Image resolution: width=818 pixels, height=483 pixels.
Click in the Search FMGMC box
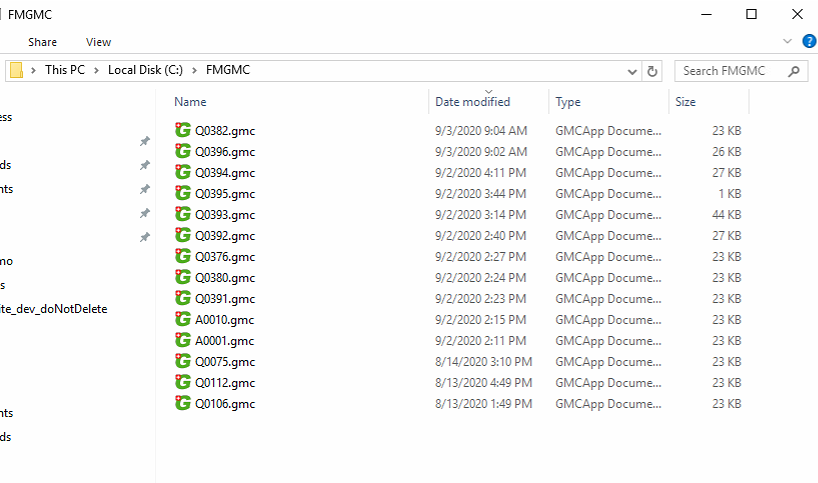coord(730,71)
